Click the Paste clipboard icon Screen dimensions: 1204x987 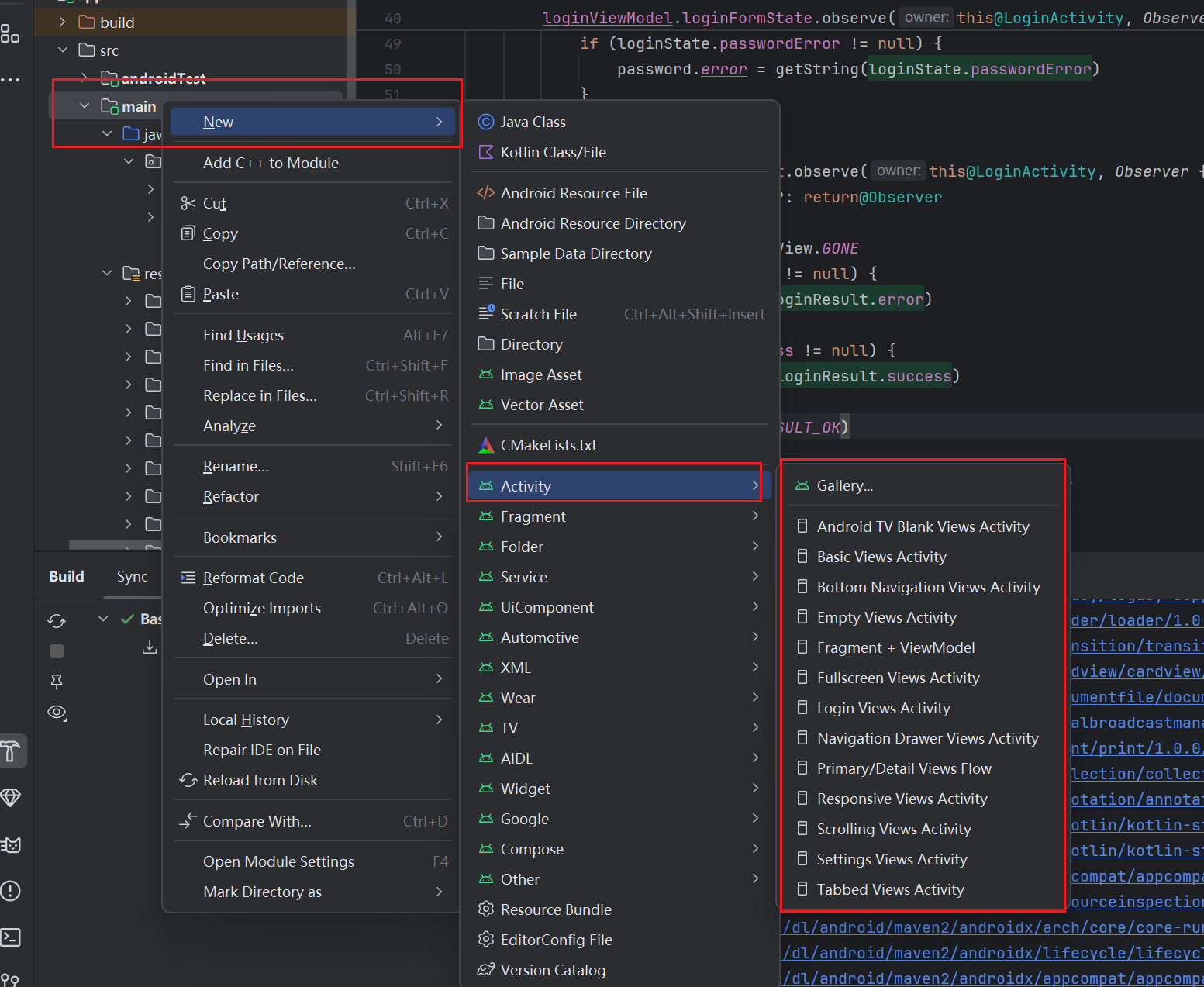pyautogui.click(x=188, y=294)
